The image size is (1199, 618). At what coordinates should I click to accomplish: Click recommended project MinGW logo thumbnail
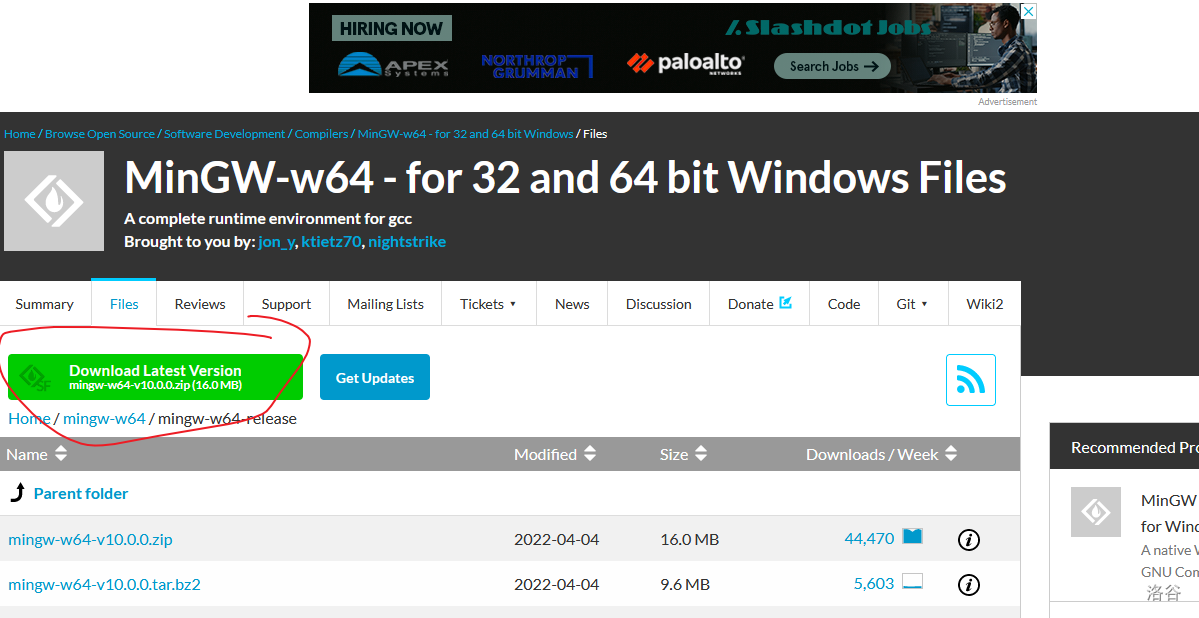(x=1096, y=512)
